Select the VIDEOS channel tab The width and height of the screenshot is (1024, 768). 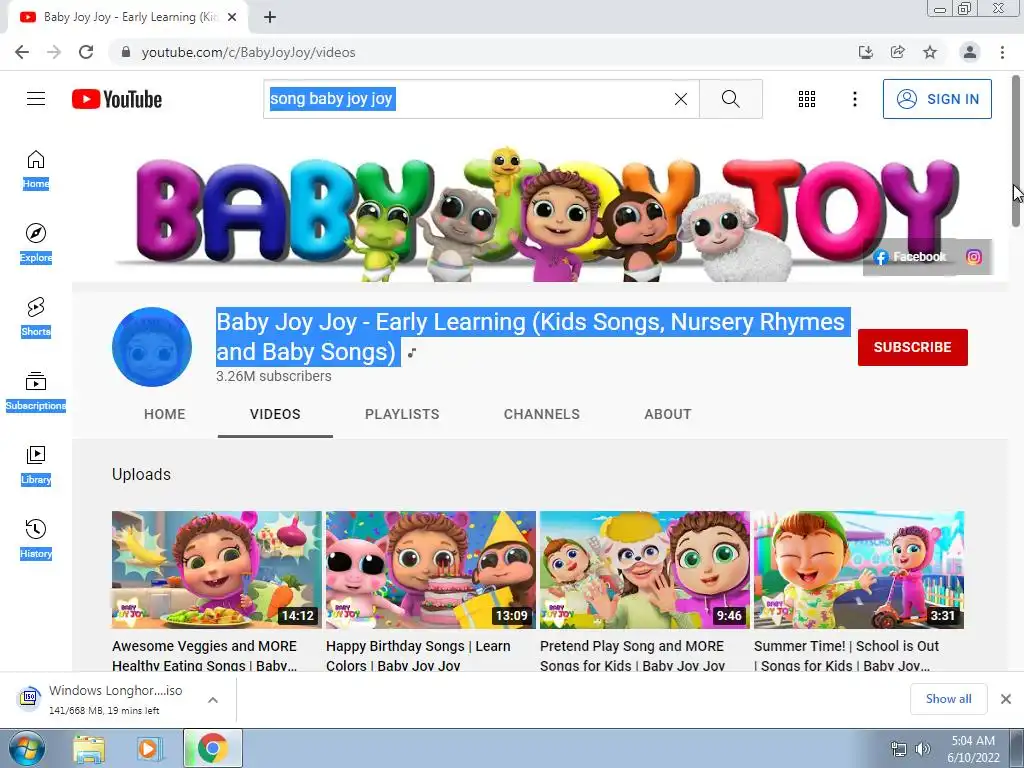tap(275, 414)
